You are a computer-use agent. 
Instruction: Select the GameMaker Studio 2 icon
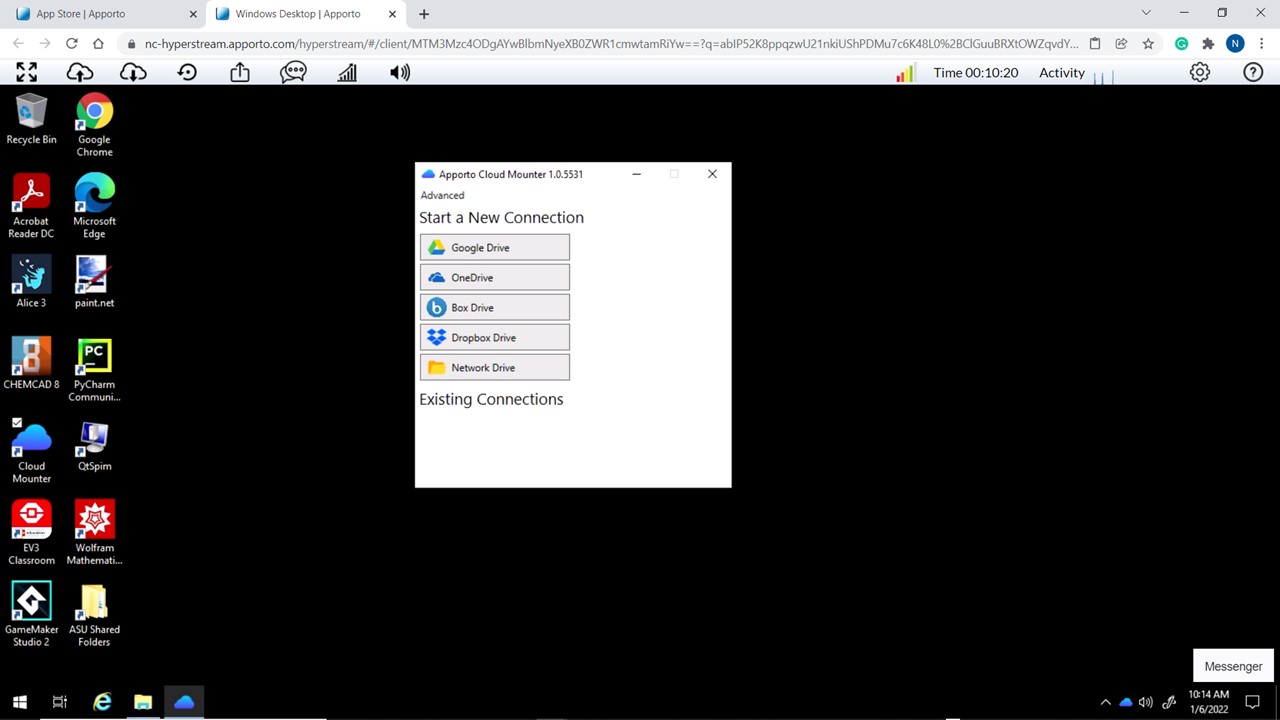click(x=31, y=614)
